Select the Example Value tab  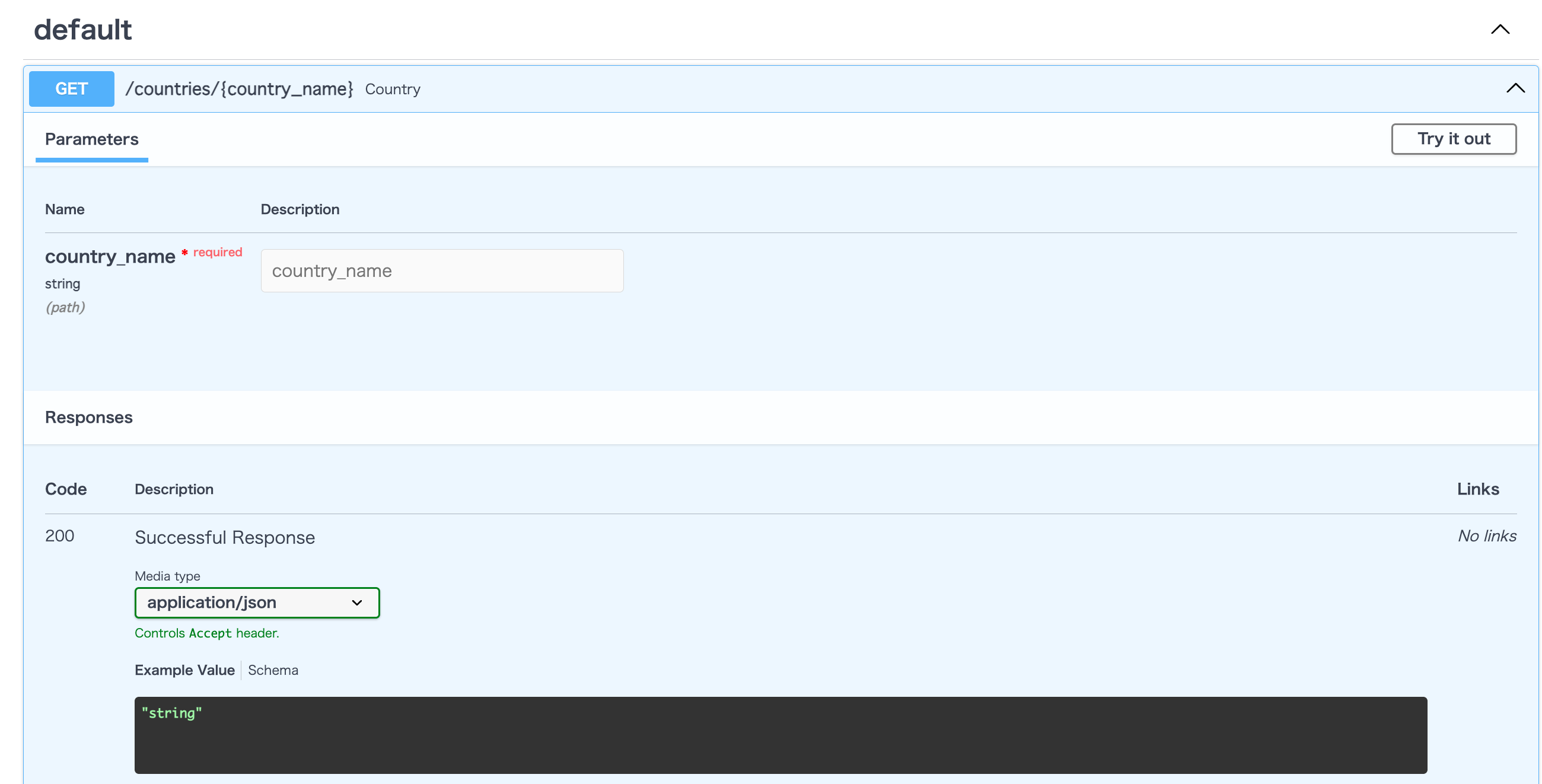184,670
